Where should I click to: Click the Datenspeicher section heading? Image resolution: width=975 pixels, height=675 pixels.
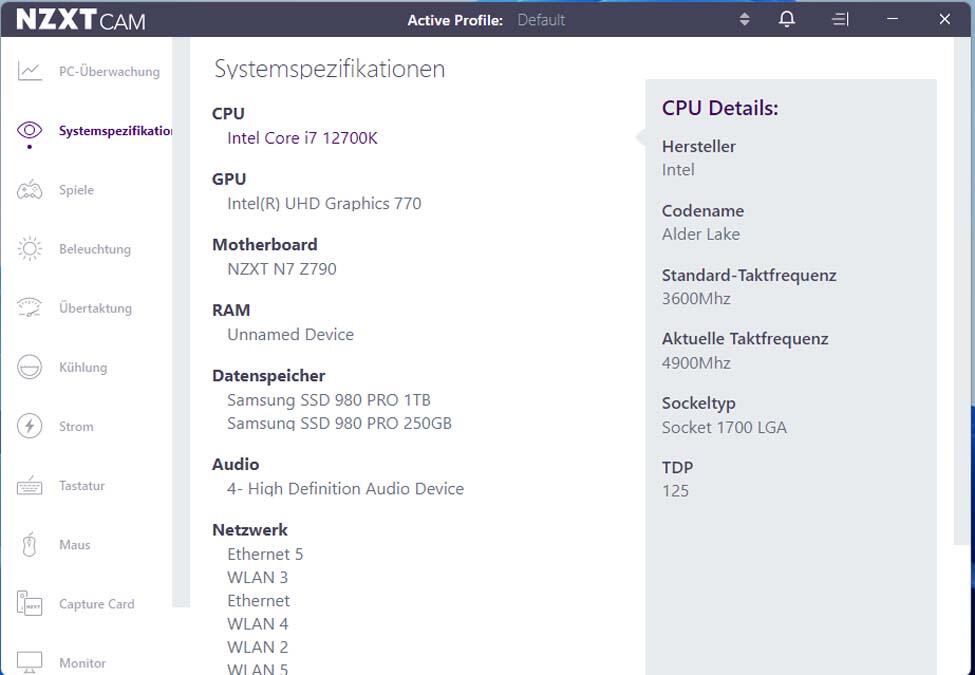(x=269, y=375)
